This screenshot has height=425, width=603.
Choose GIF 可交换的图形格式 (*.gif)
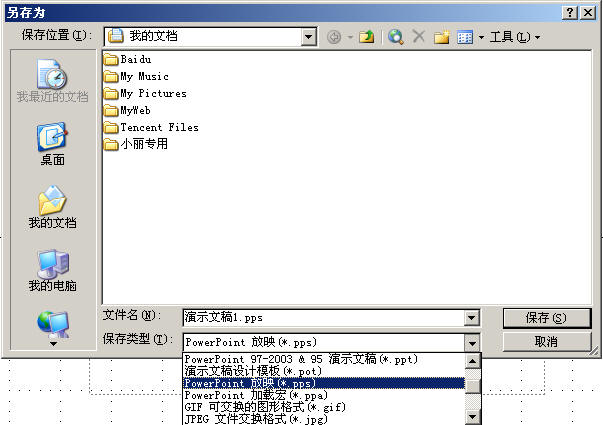click(x=324, y=407)
